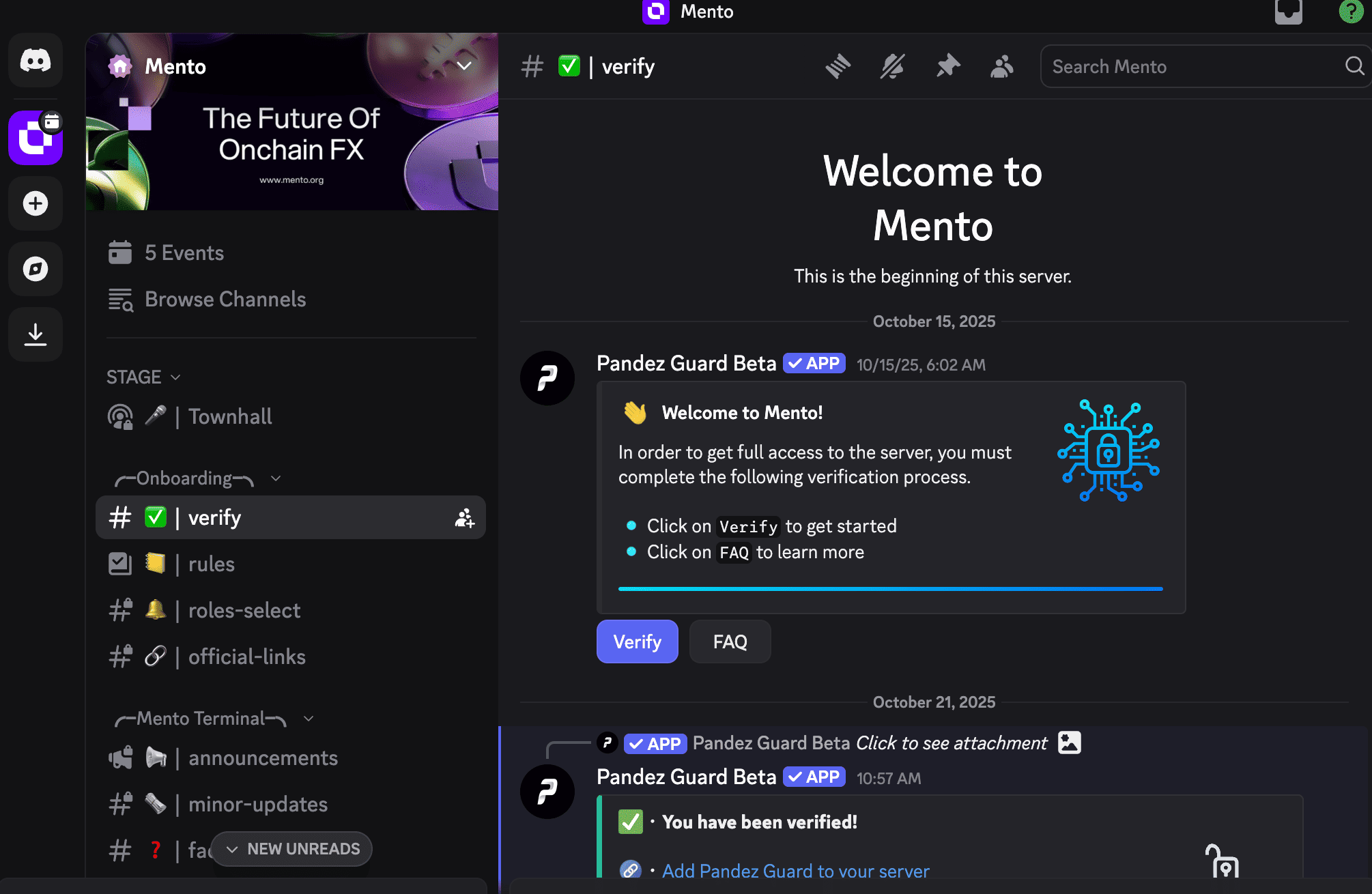This screenshot has height=894, width=1372.
Task: Open the Inbox icon at top right
Action: pyautogui.click(x=1289, y=12)
